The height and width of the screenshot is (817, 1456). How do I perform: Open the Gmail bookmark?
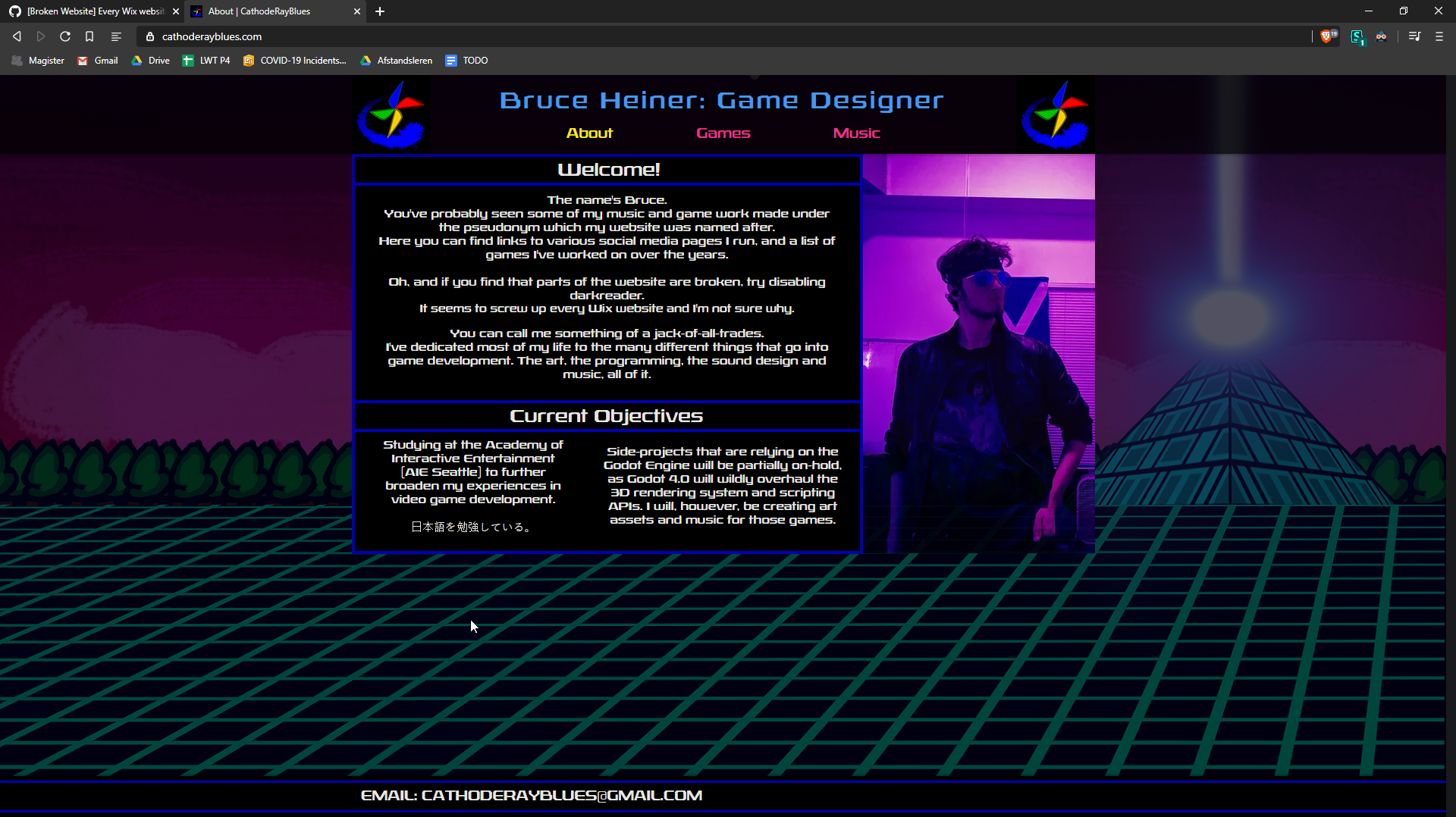coord(97,61)
